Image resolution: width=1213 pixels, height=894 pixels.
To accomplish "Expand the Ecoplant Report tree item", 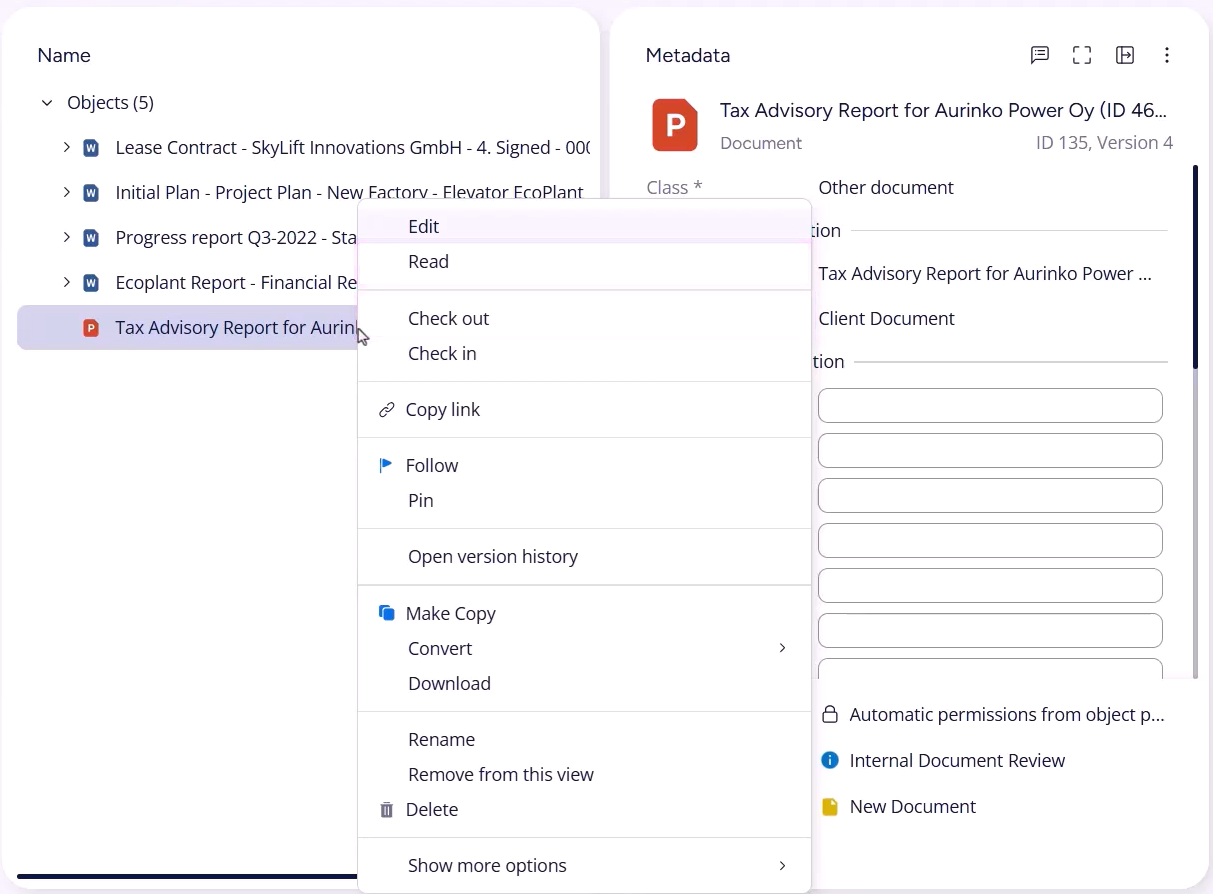I will 66,283.
